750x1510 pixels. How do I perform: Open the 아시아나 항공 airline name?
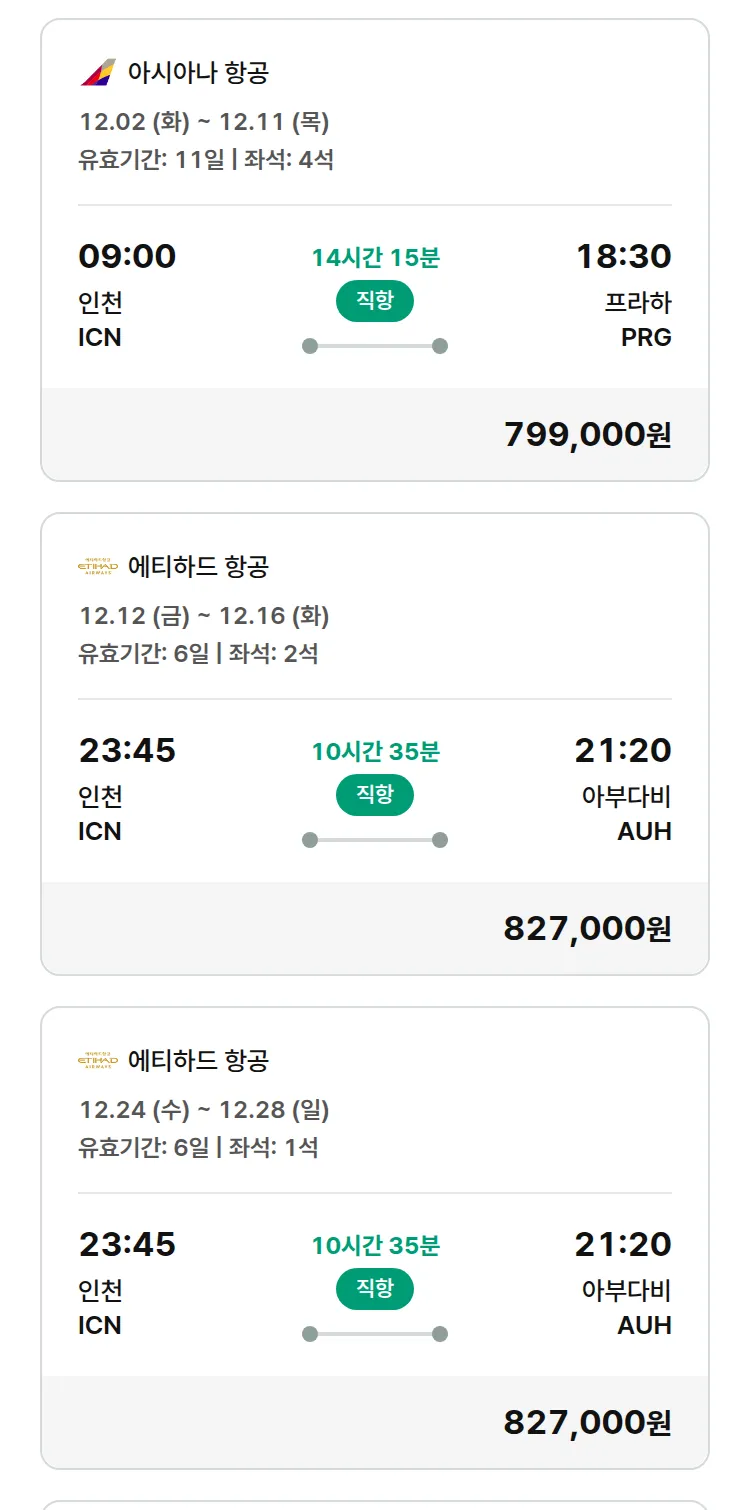click(198, 73)
